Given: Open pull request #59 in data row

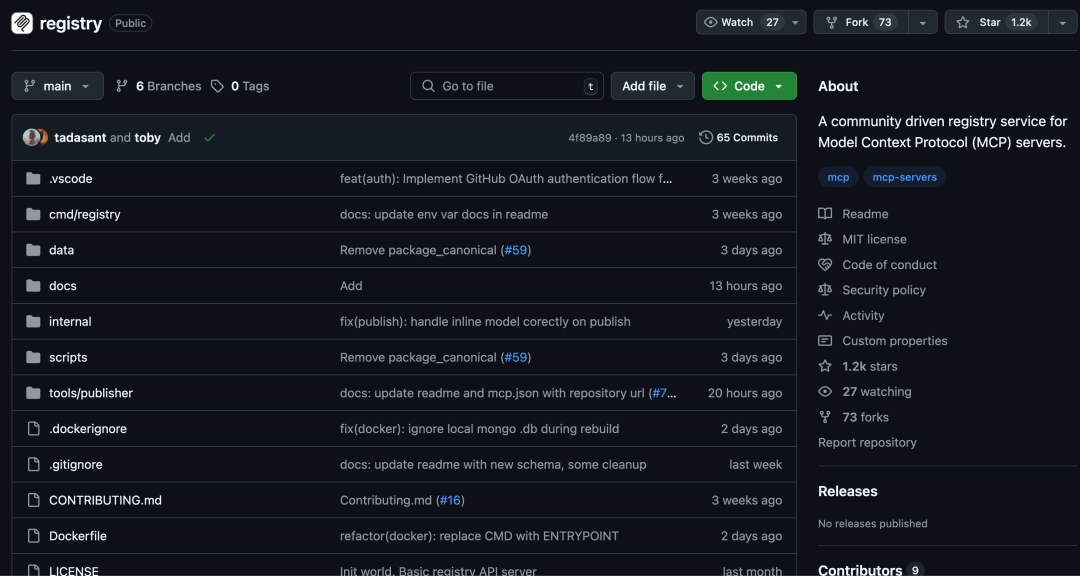Looking at the screenshot, I should (516, 250).
